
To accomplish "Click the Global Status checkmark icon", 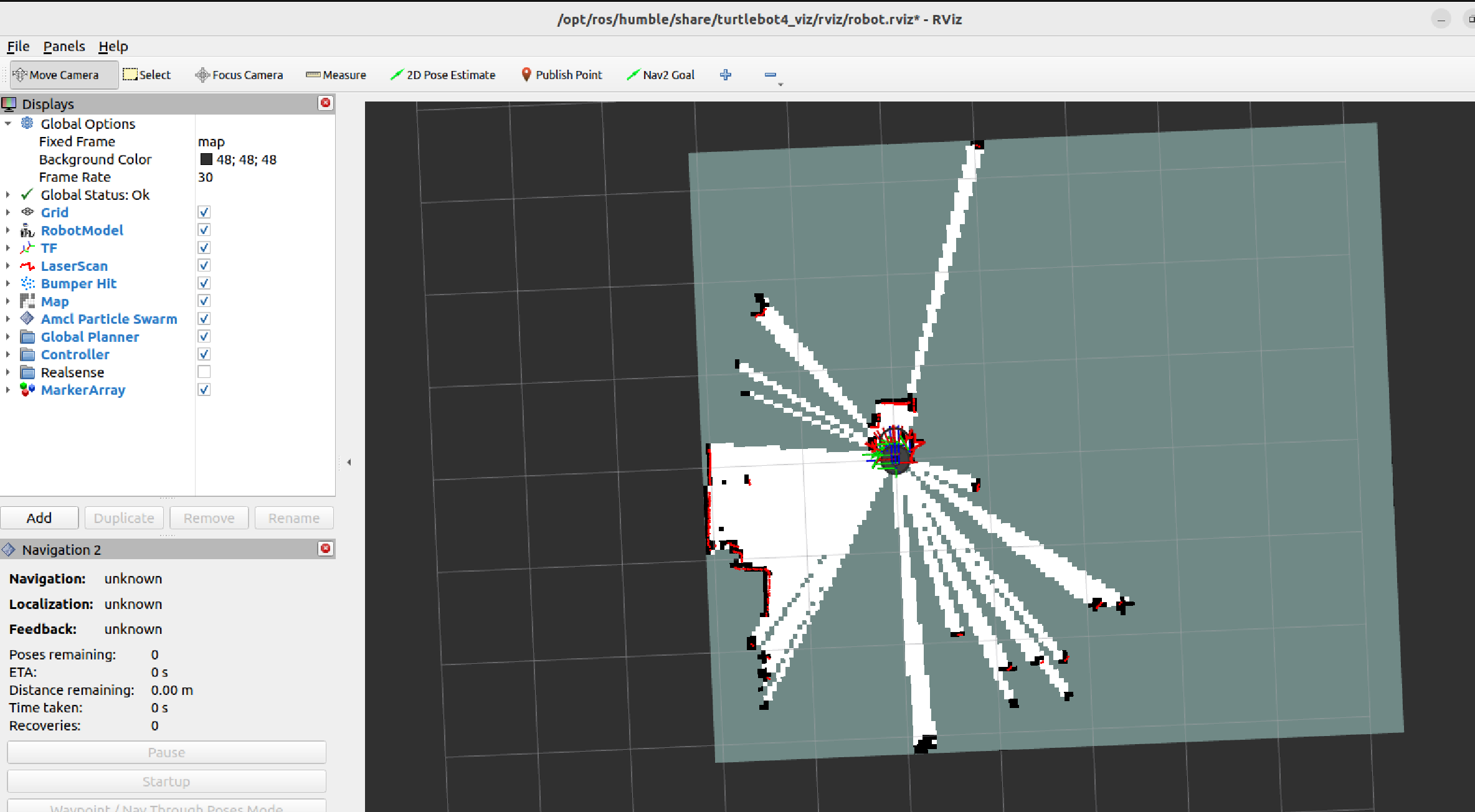I will click(27, 195).
